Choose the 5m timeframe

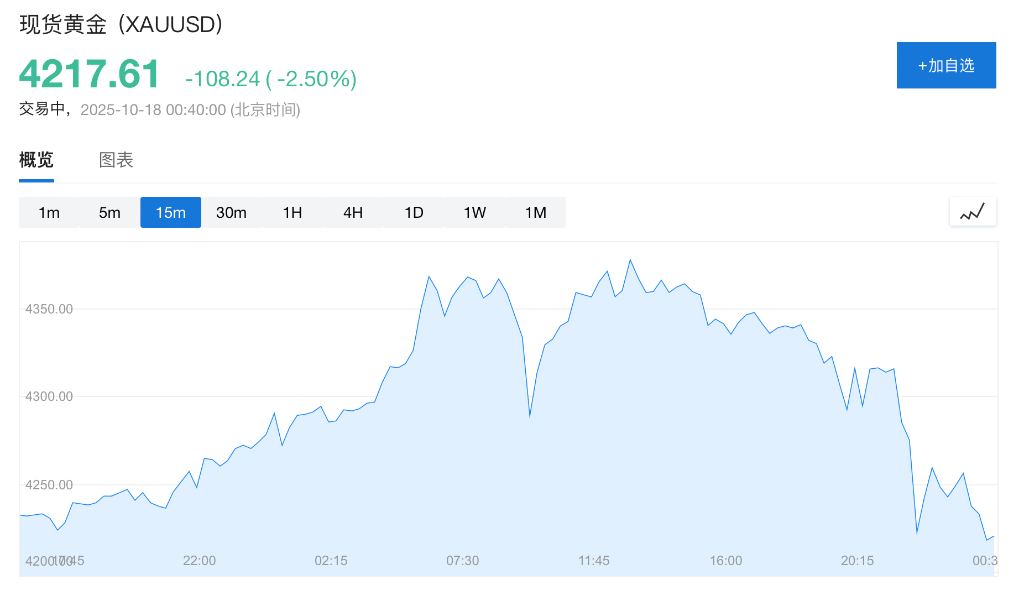110,212
